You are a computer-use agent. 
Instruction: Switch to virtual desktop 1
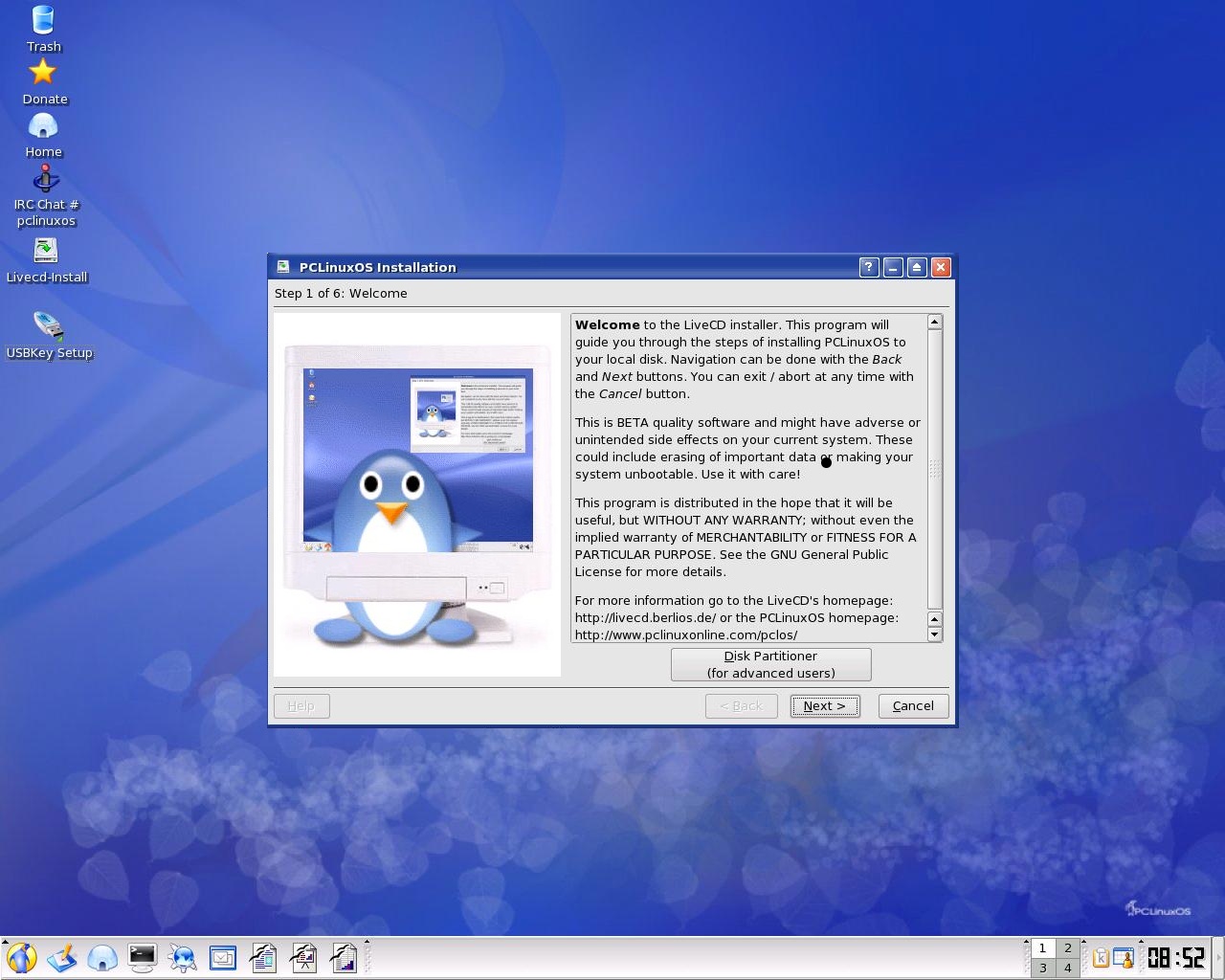tap(1042, 948)
